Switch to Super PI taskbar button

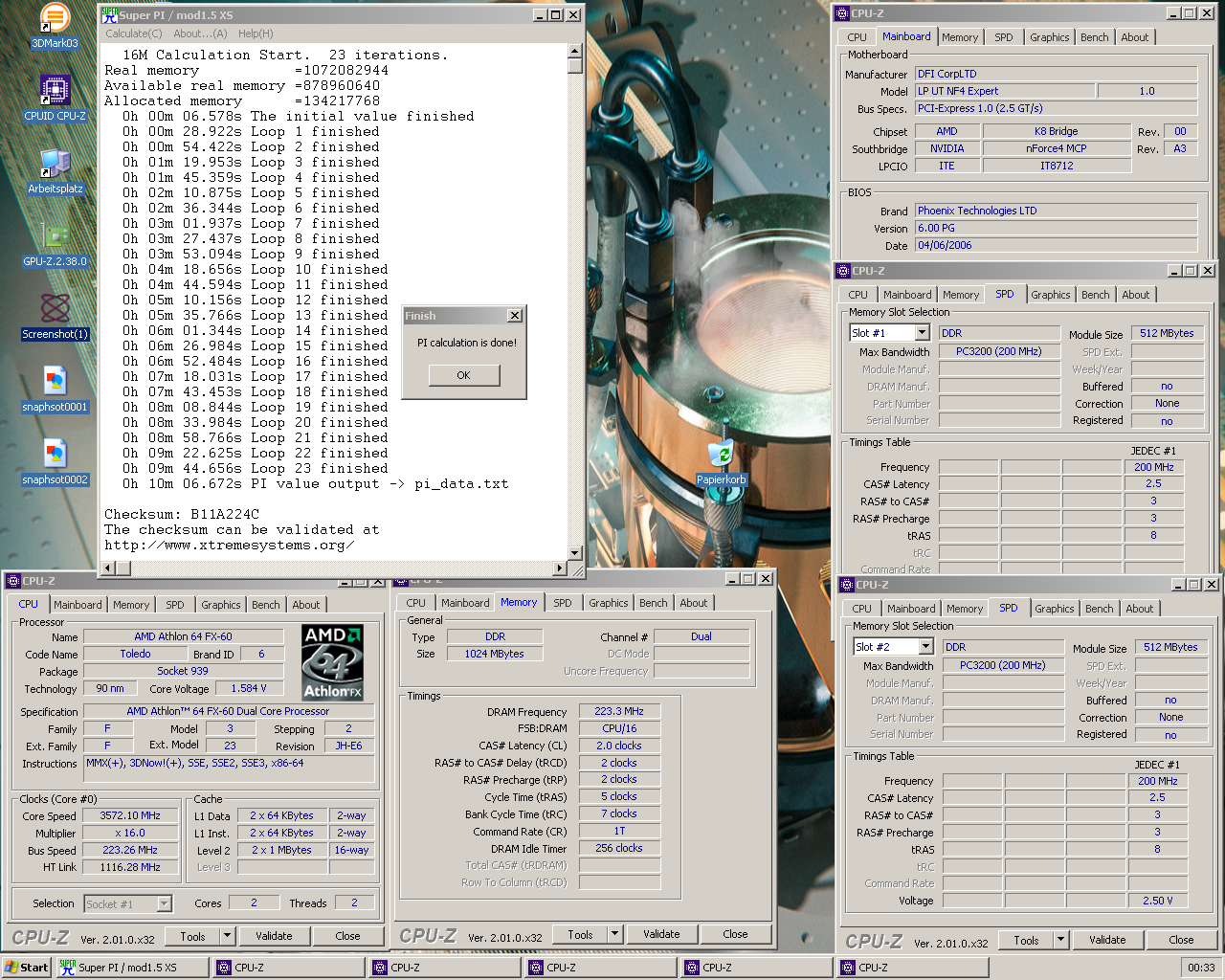132,968
